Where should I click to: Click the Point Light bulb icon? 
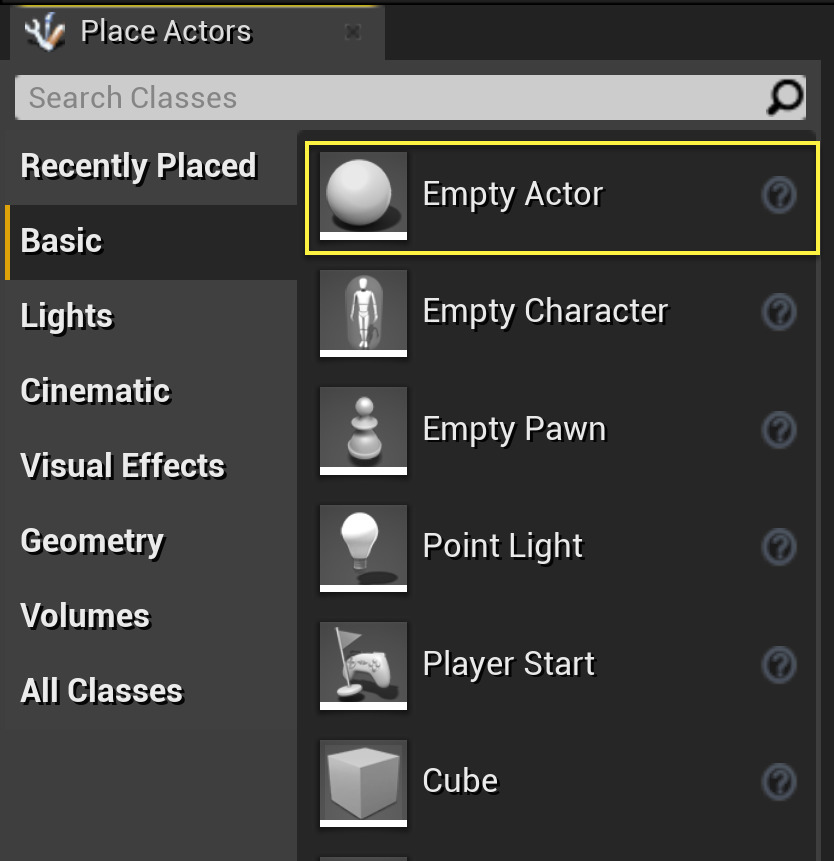pos(363,546)
